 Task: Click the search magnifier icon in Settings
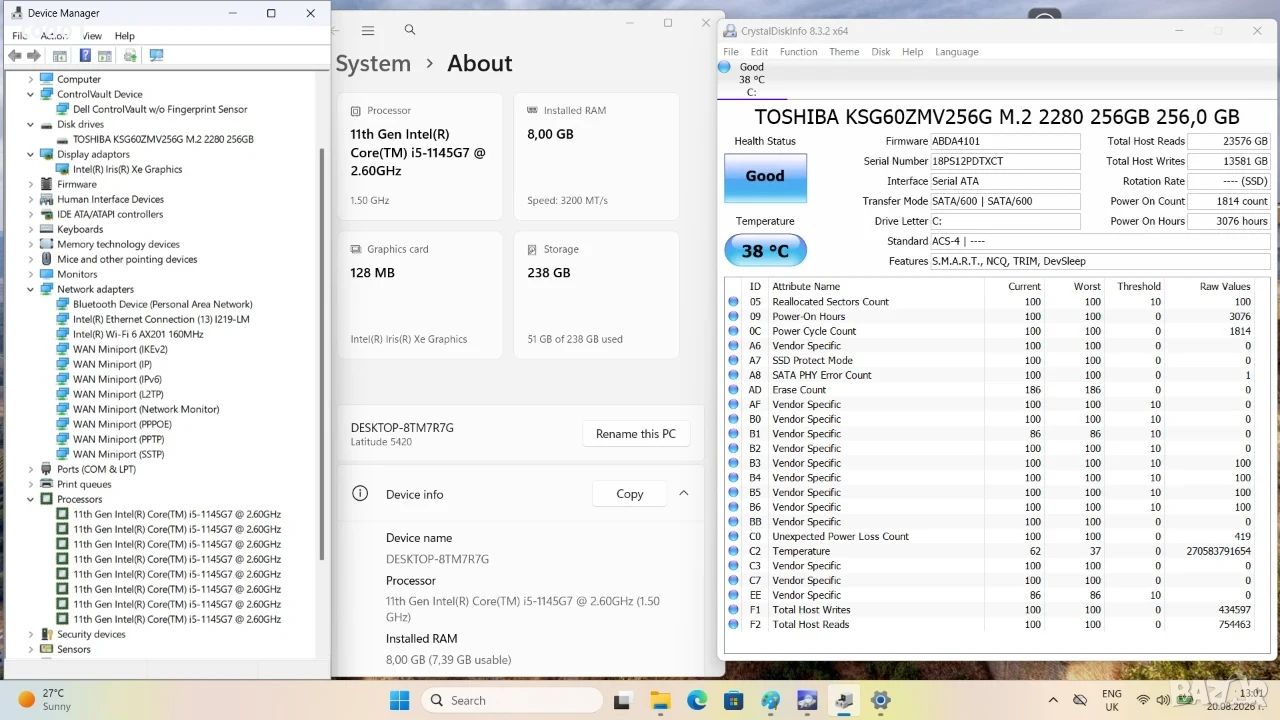pyautogui.click(x=410, y=30)
